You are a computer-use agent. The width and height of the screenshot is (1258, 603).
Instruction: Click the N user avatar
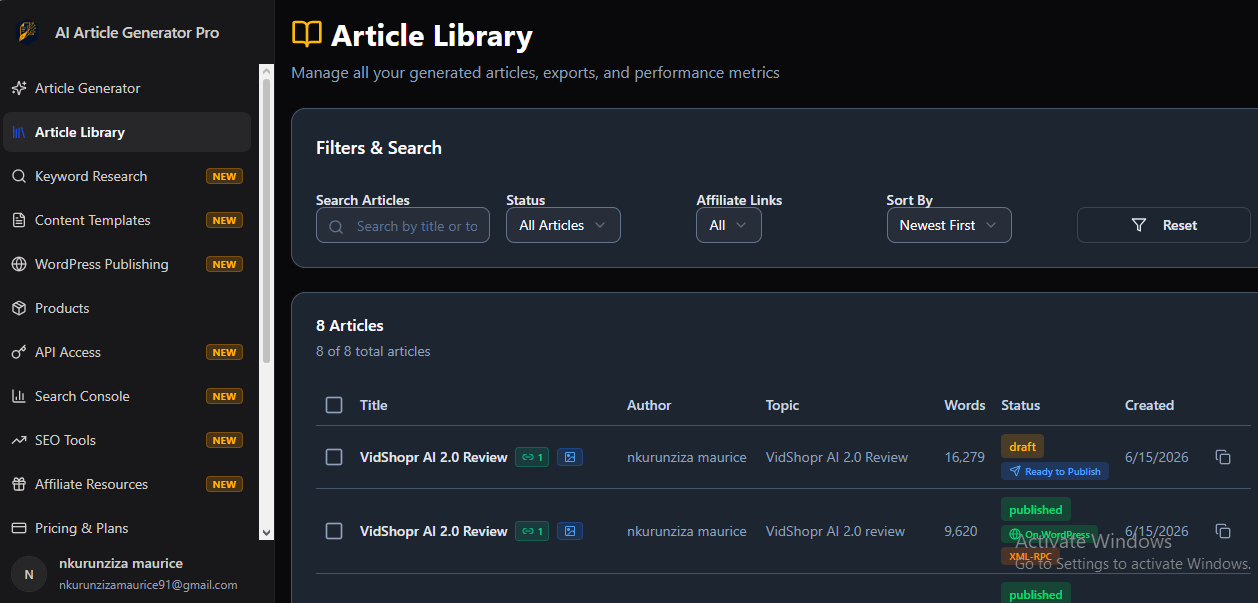[x=29, y=574]
